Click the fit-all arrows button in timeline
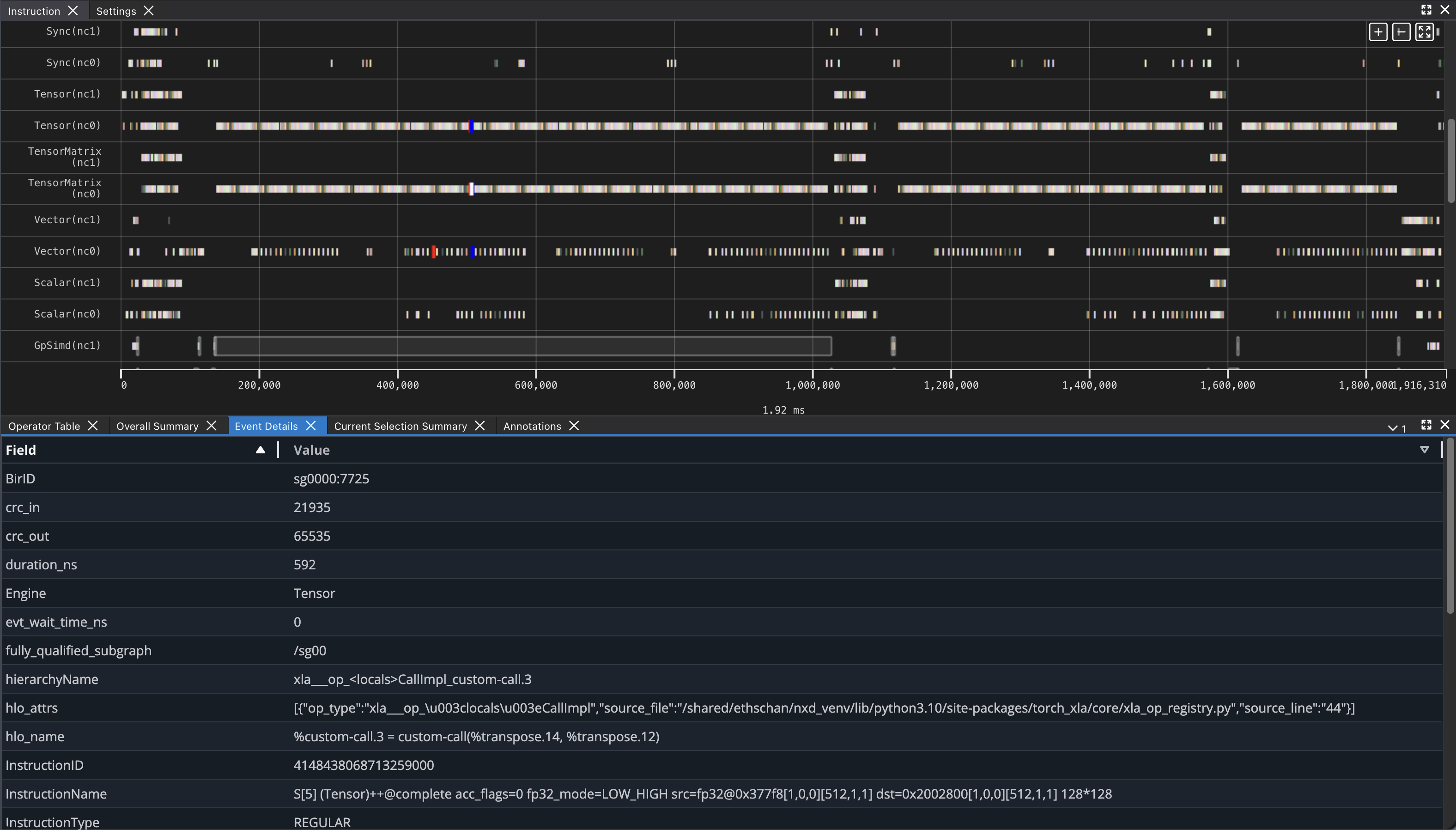 (1424, 32)
